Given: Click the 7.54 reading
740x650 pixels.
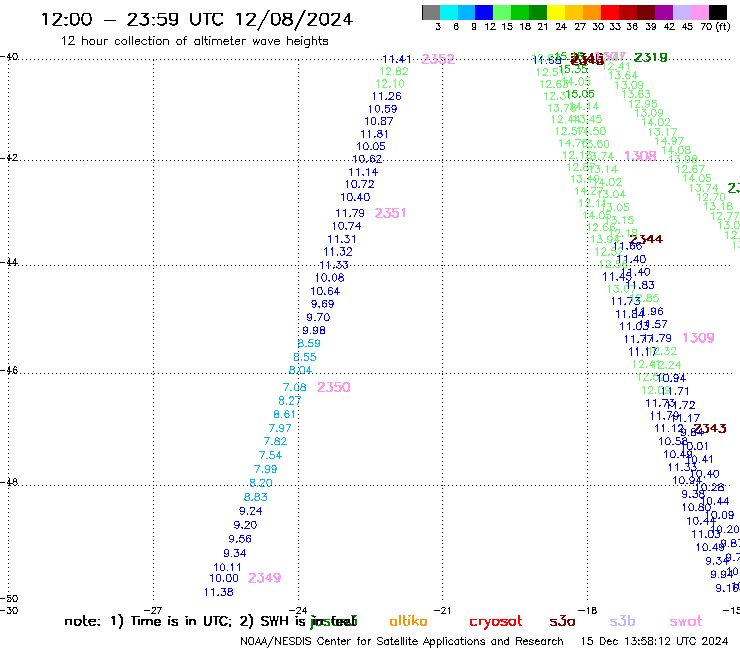Looking at the screenshot, I should click(x=270, y=456).
